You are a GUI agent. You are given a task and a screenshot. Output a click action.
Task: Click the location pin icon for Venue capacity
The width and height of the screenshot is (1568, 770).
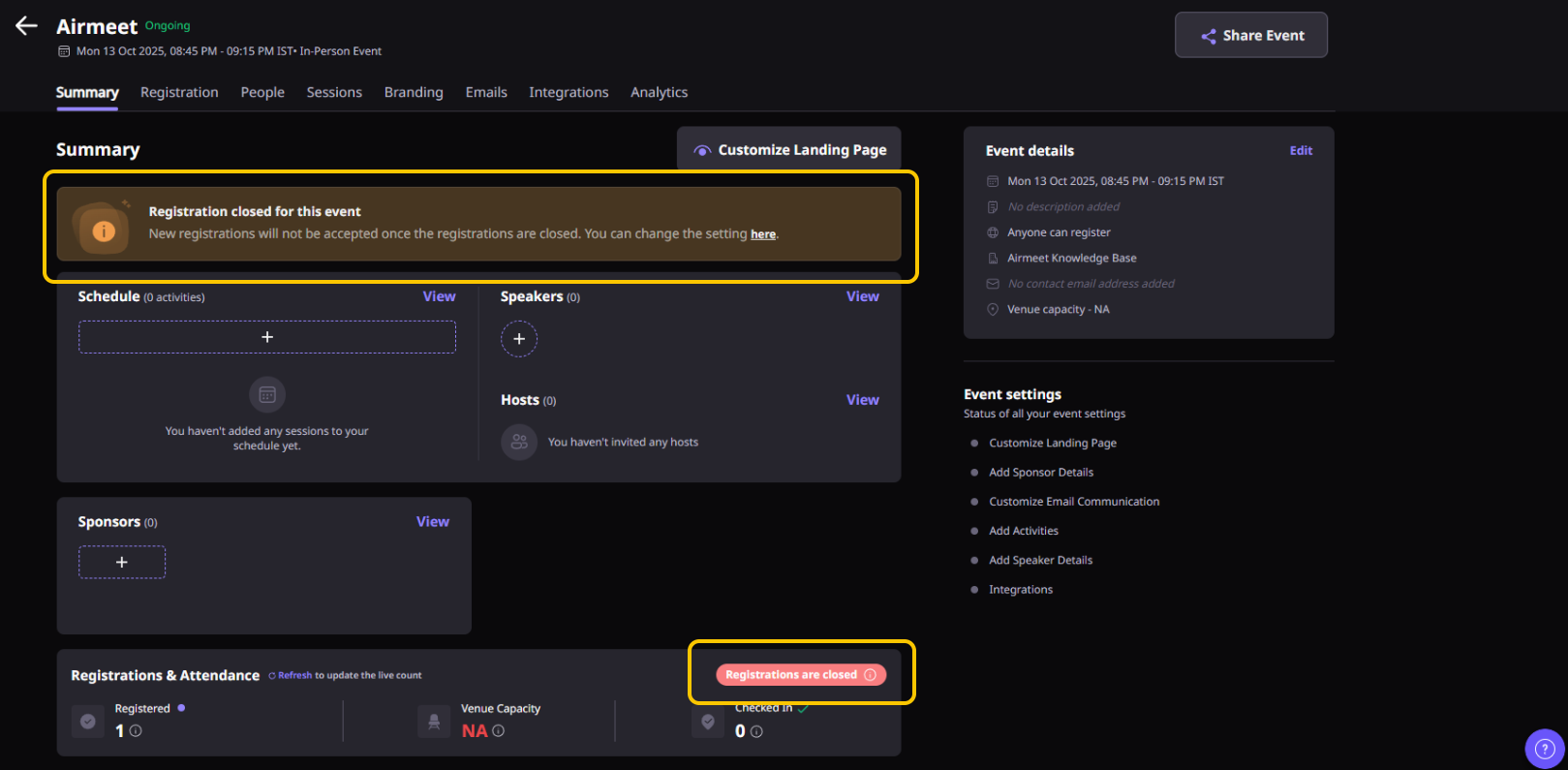coord(993,310)
